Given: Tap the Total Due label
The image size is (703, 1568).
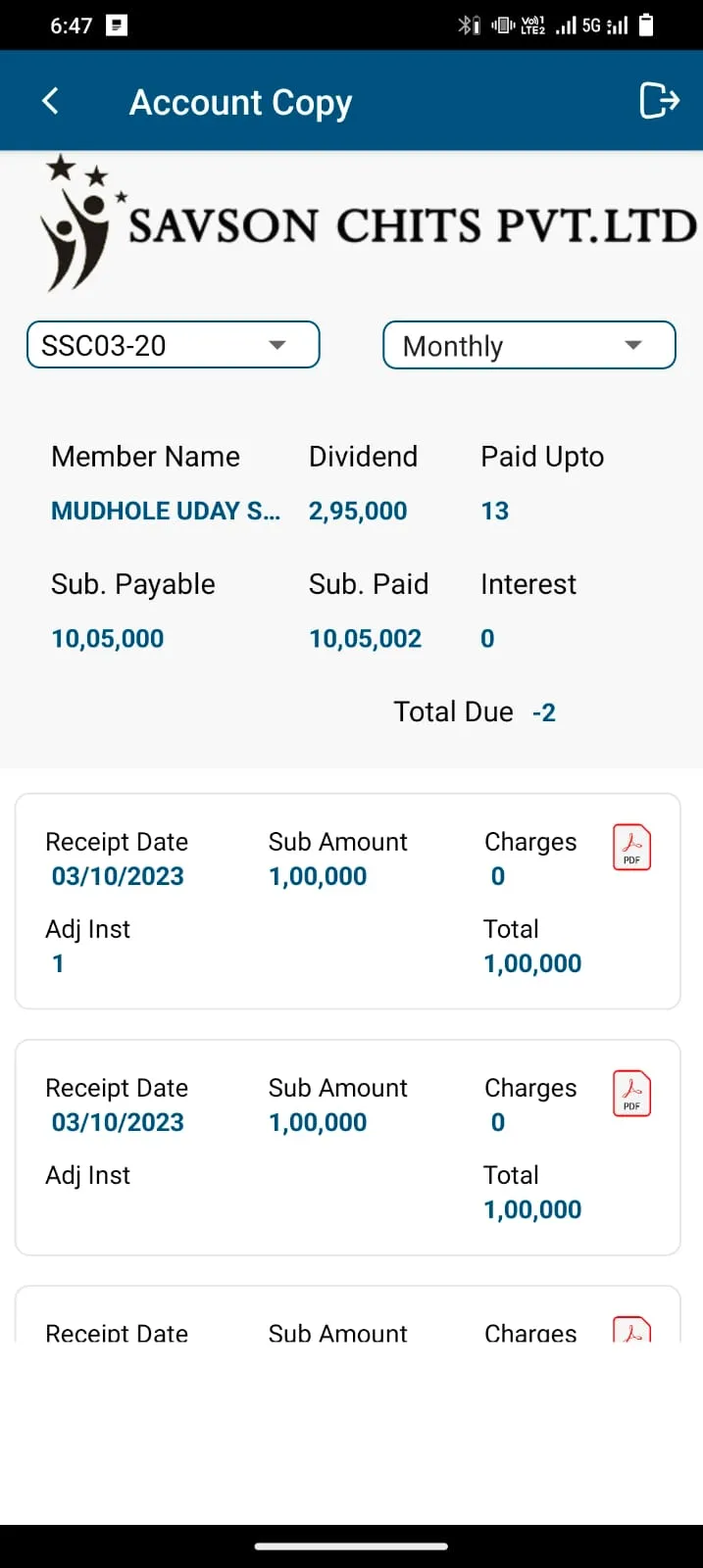Looking at the screenshot, I should click(453, 711).
